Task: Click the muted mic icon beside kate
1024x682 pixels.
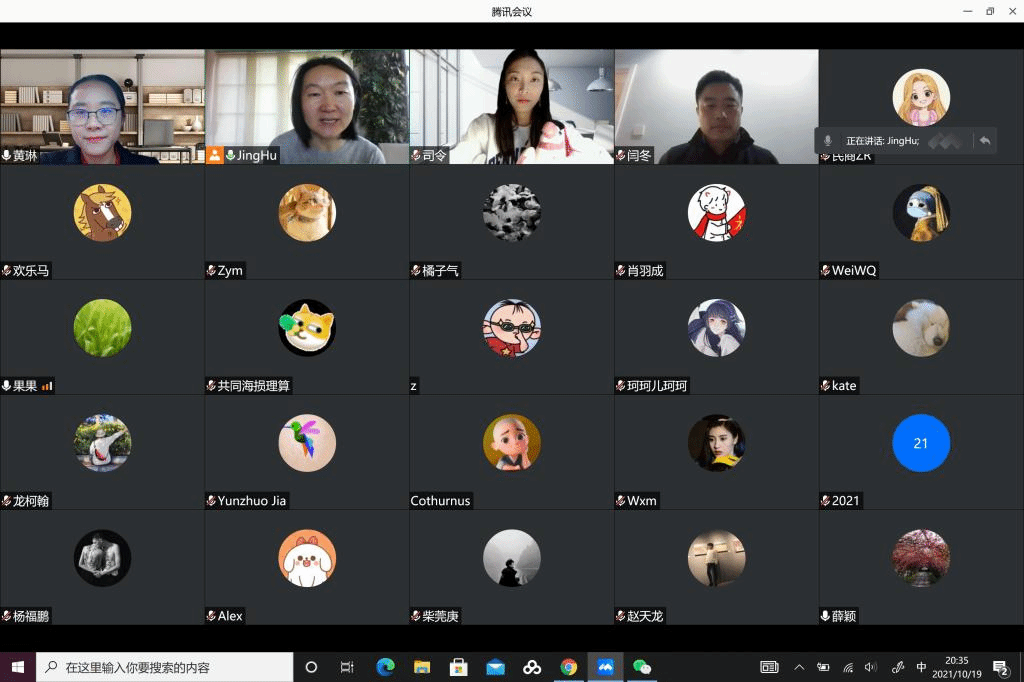Action: [x=825, y=386]
